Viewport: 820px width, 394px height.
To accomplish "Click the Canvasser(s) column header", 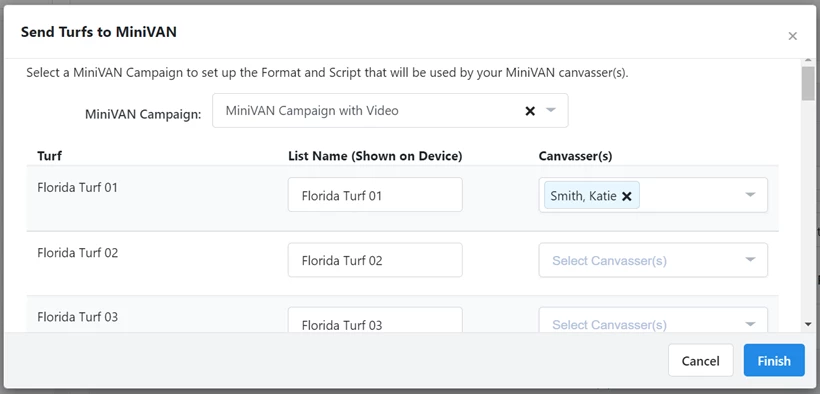I will (575, 156).
